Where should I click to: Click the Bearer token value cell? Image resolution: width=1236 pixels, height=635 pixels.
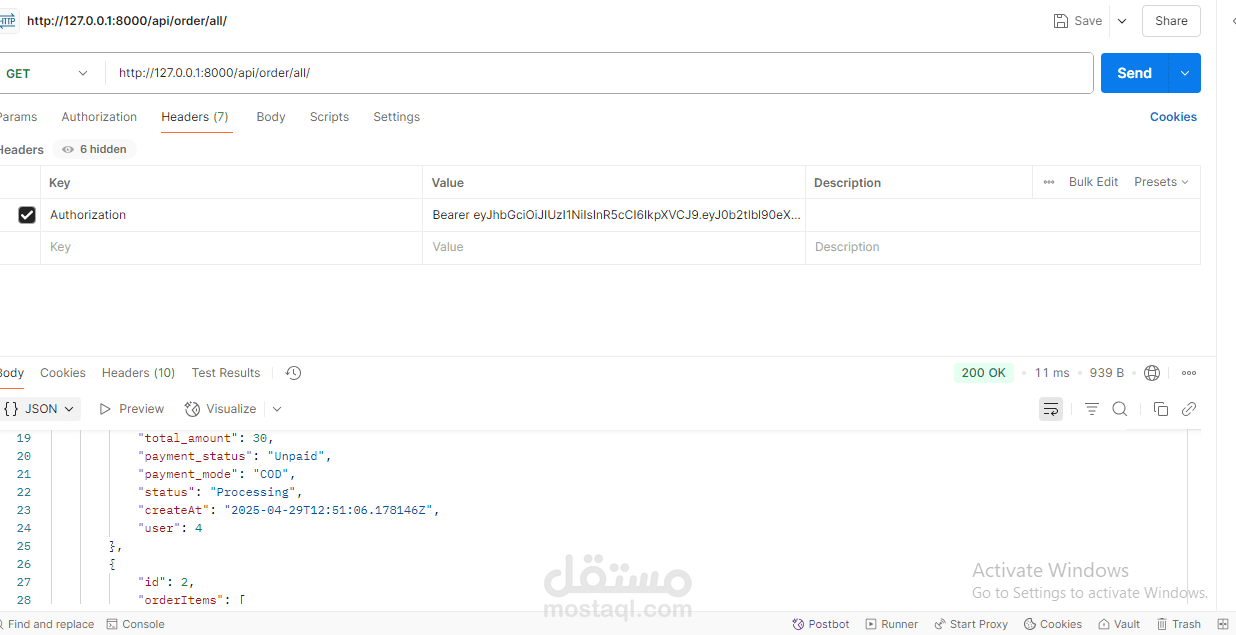[614, 215]
